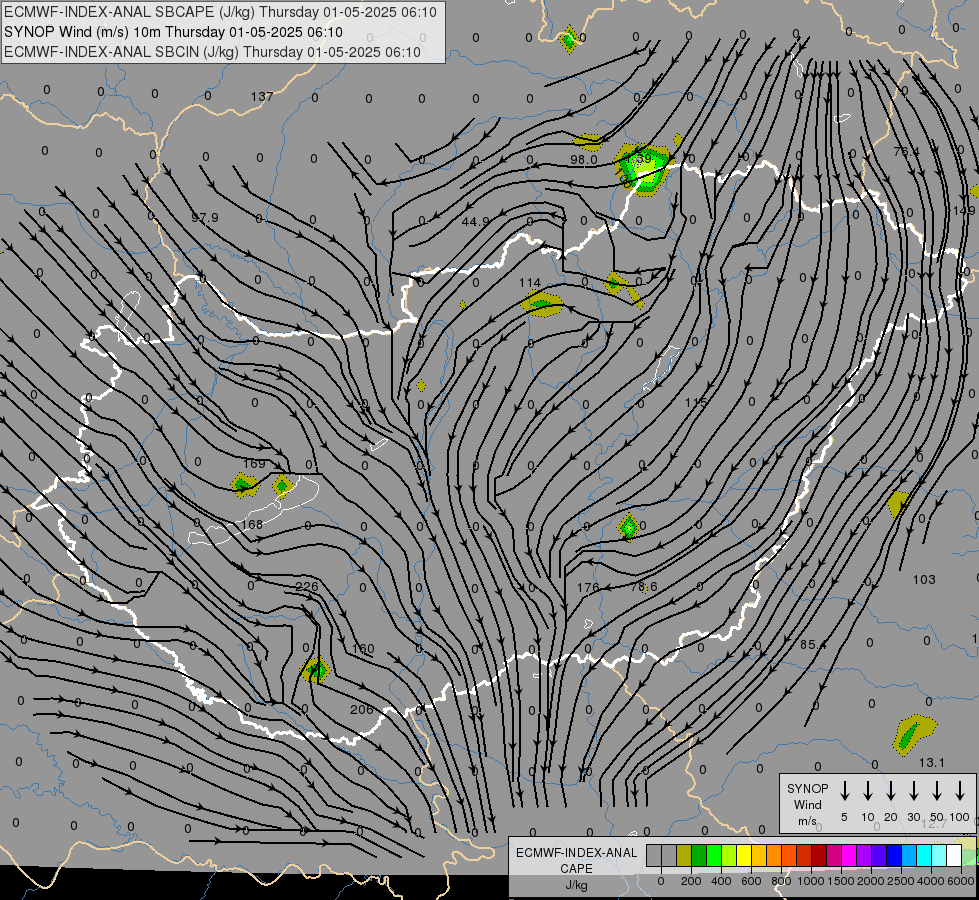Image resolution: width=979 pixels, height=900 pixels.
Task: Click the 30 m/s wind arrow in legend
Action: [913, 791]
